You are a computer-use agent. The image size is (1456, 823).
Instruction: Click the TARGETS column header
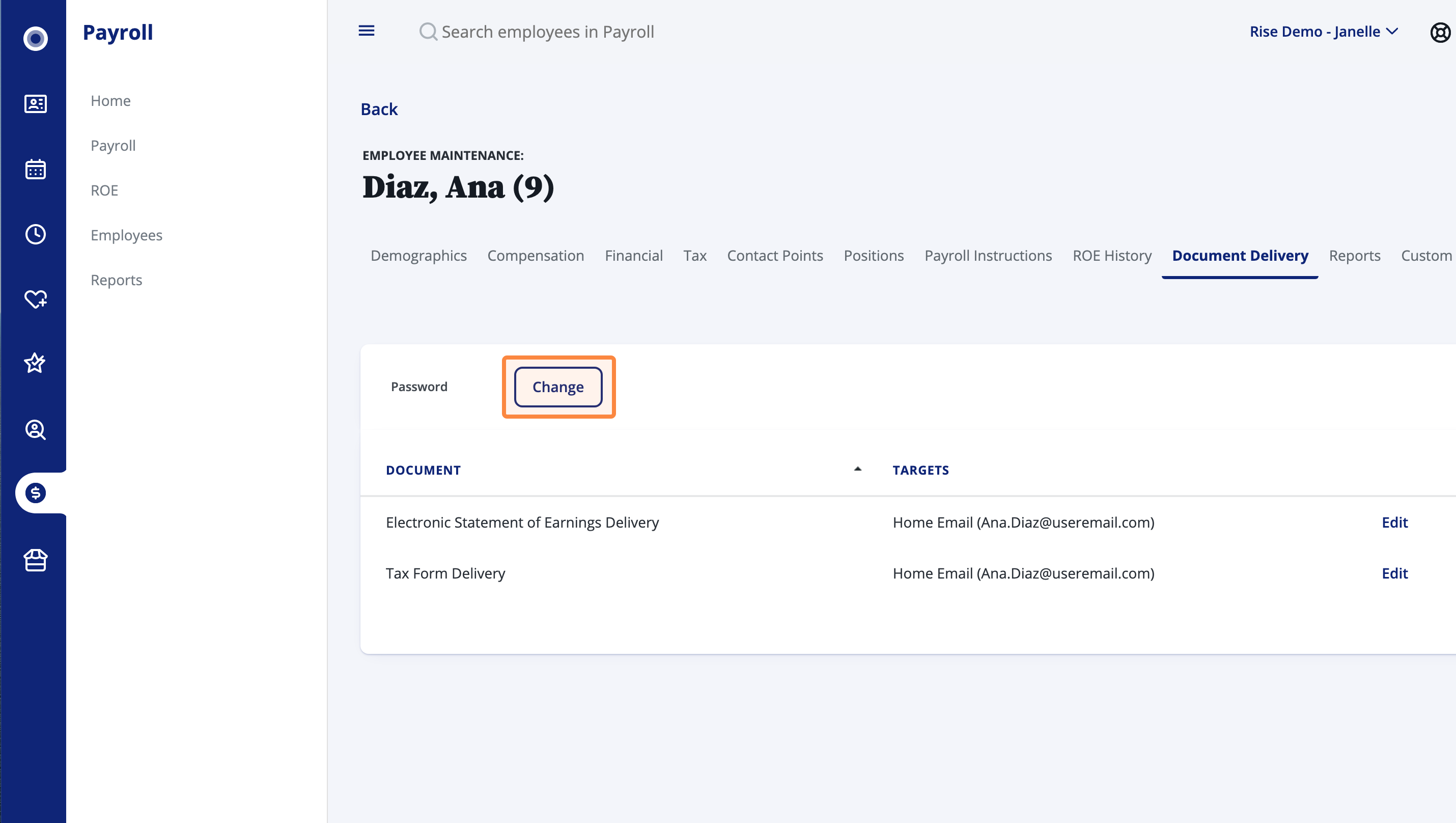tap(920, 470)
